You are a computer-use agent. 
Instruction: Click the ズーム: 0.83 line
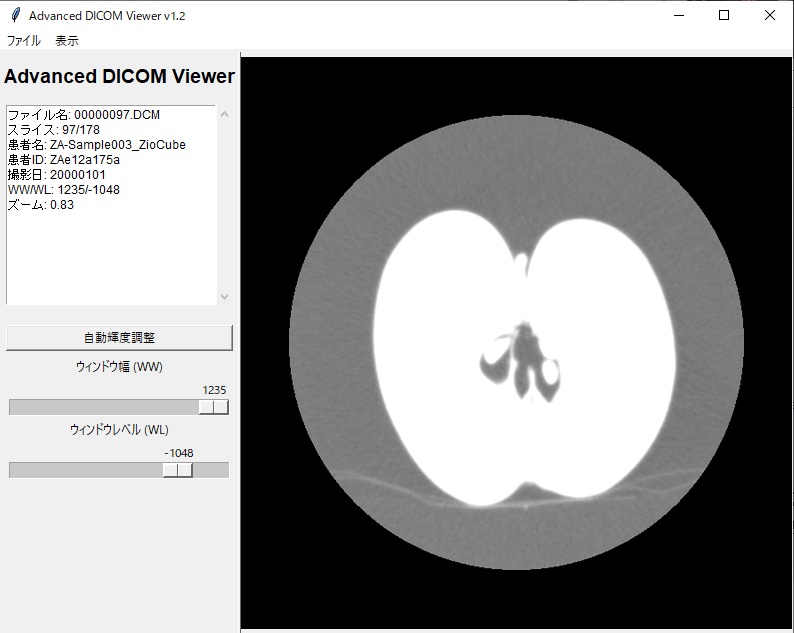(x=41, y=205)
